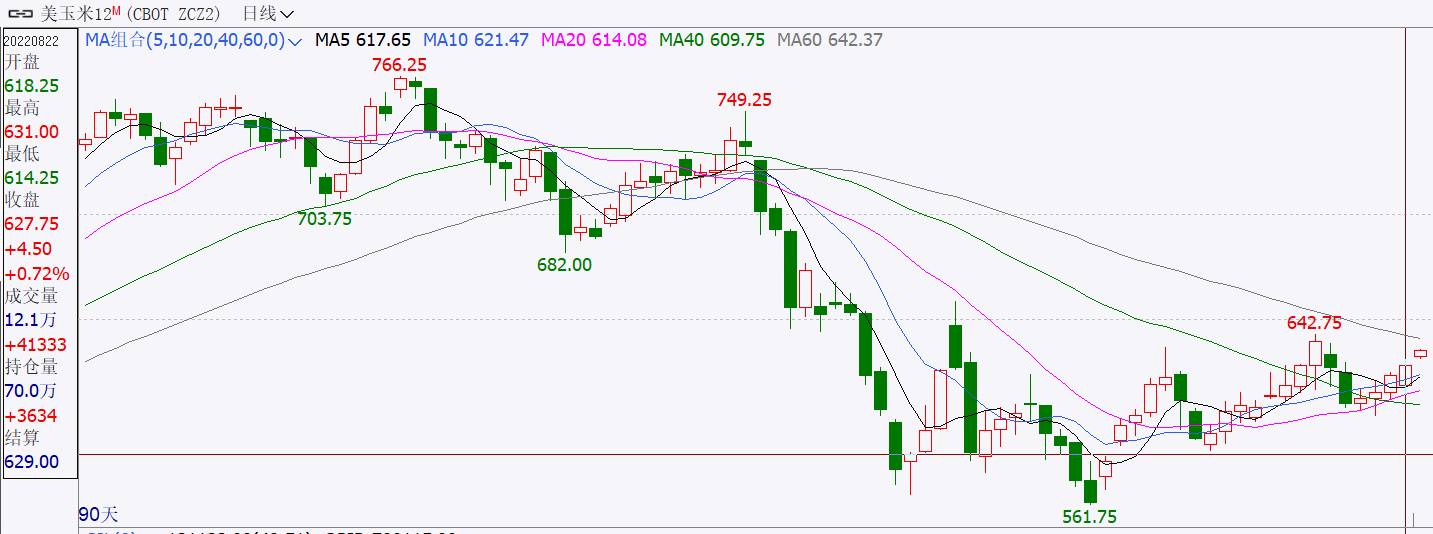Screen dimensions: 1433x534
Task: Click the 90天 range label
Action: [x=98, y=515]
